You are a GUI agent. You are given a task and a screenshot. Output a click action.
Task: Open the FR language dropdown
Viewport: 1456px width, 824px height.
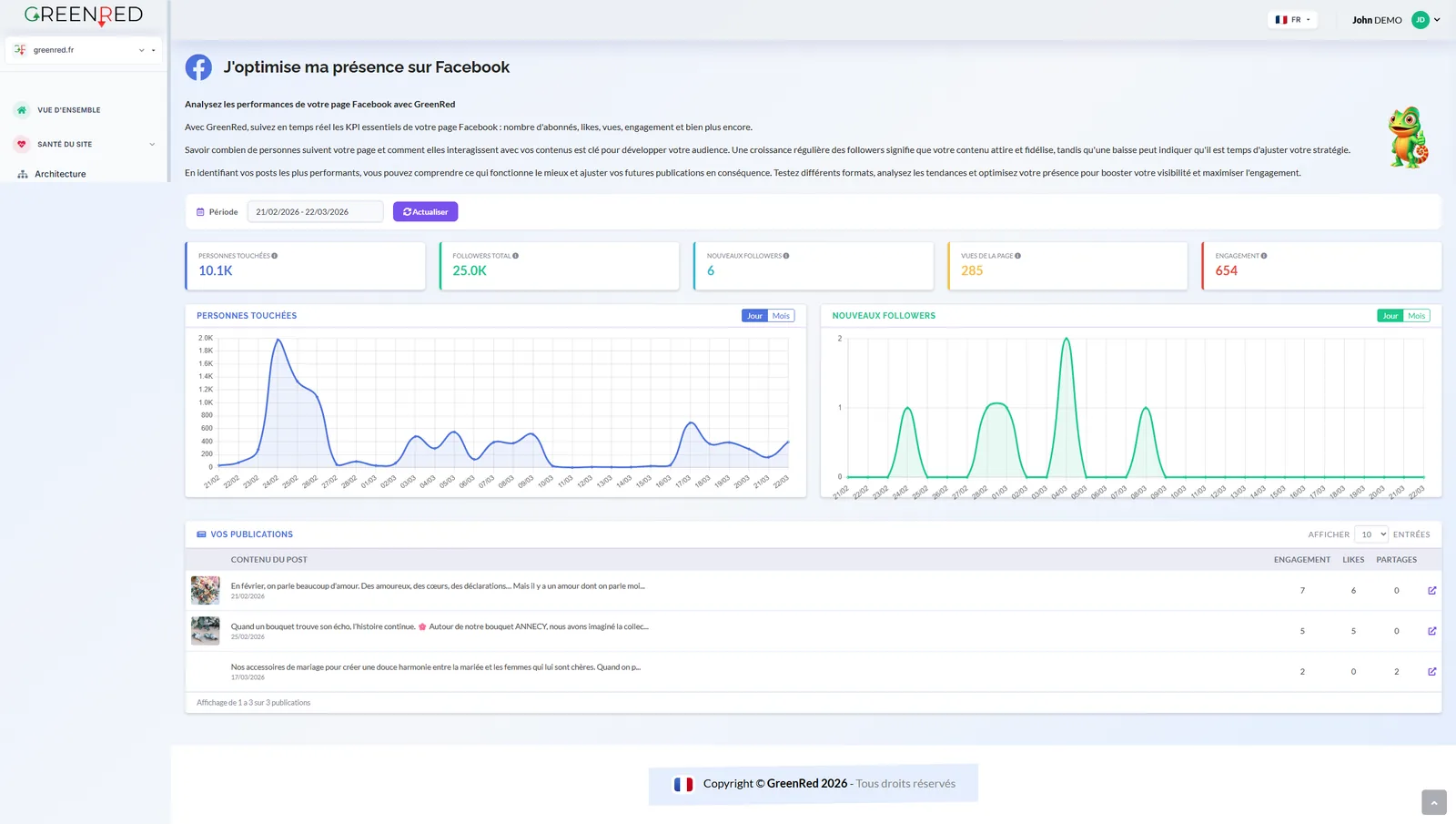(1292, 20)
